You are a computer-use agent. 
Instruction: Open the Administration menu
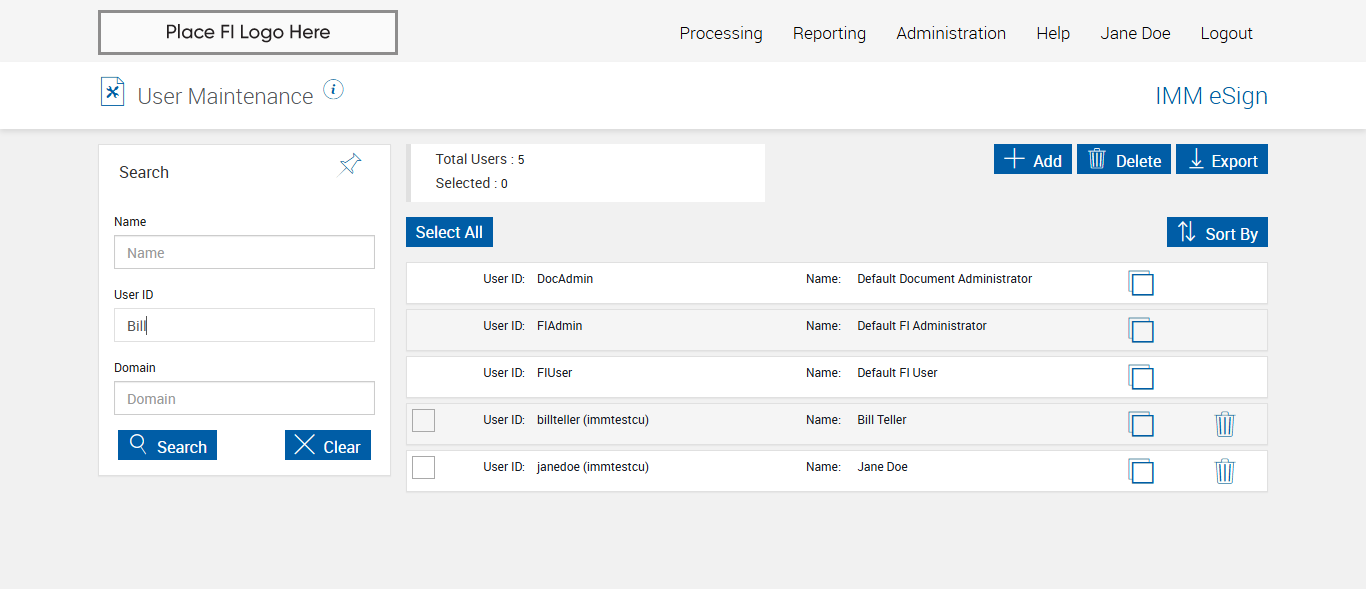(951, 33)
